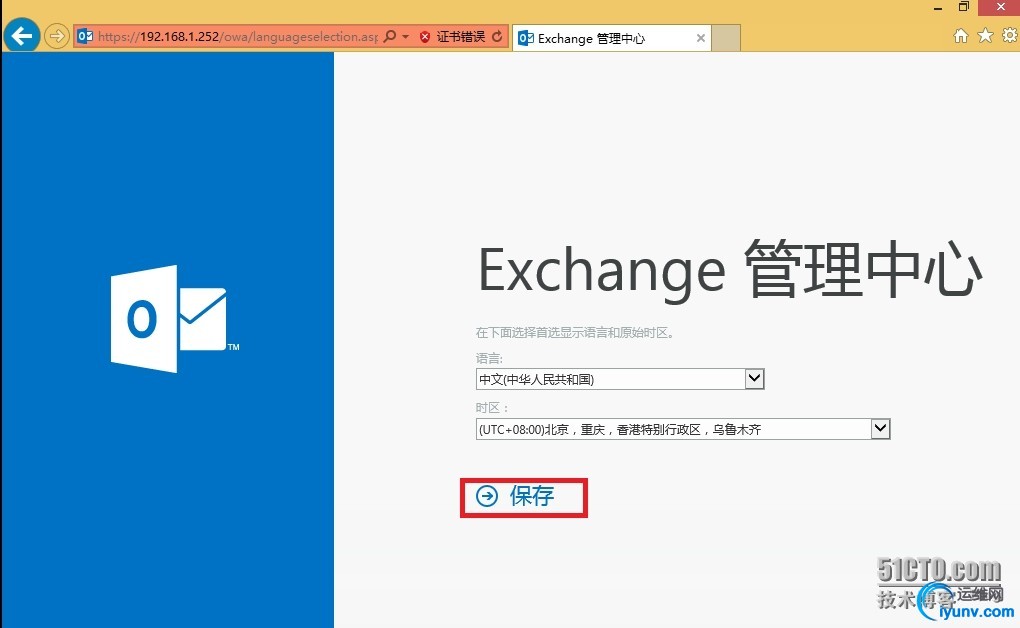Open a new blank tab

(x=726, y=38)
